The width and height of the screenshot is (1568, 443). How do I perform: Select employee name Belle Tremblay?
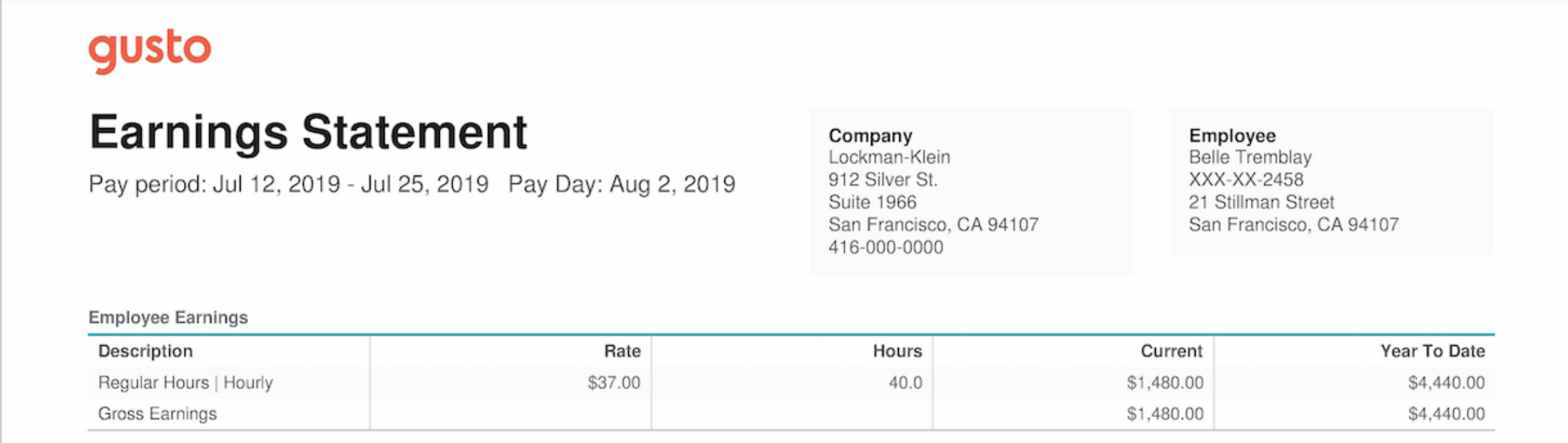1250,157
